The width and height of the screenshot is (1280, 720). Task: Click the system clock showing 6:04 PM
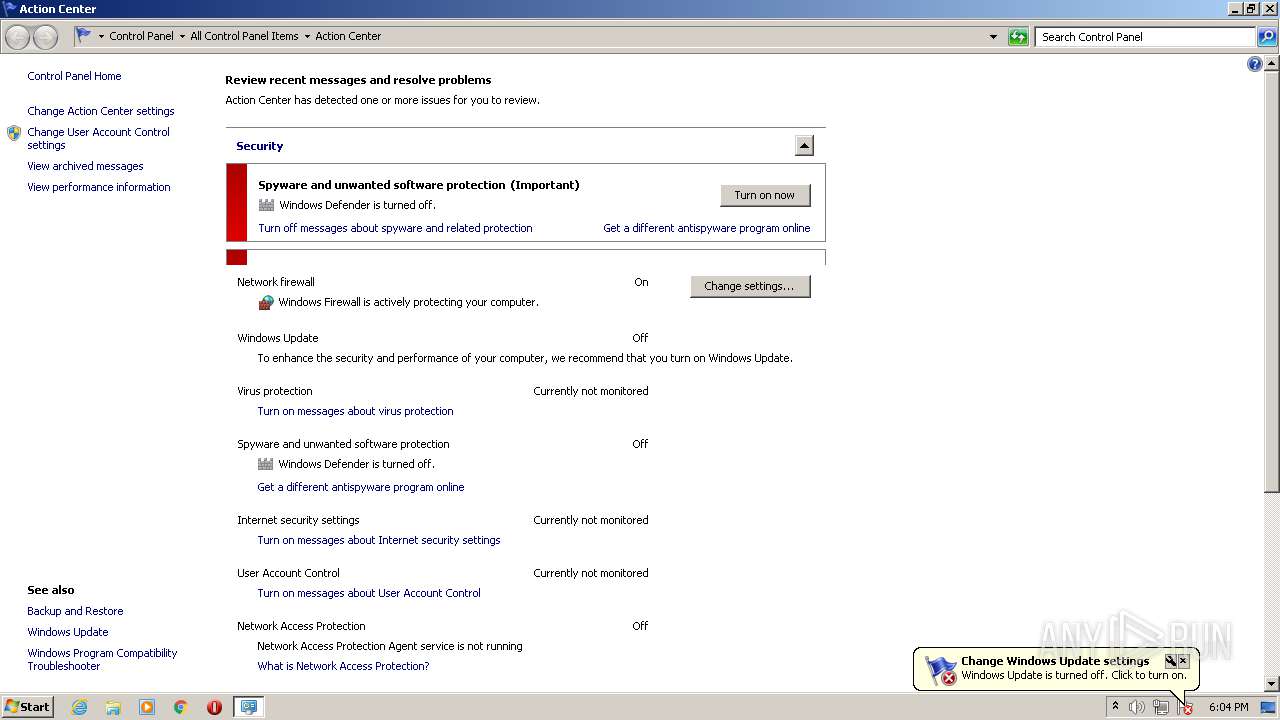(x=1228, y=707)
